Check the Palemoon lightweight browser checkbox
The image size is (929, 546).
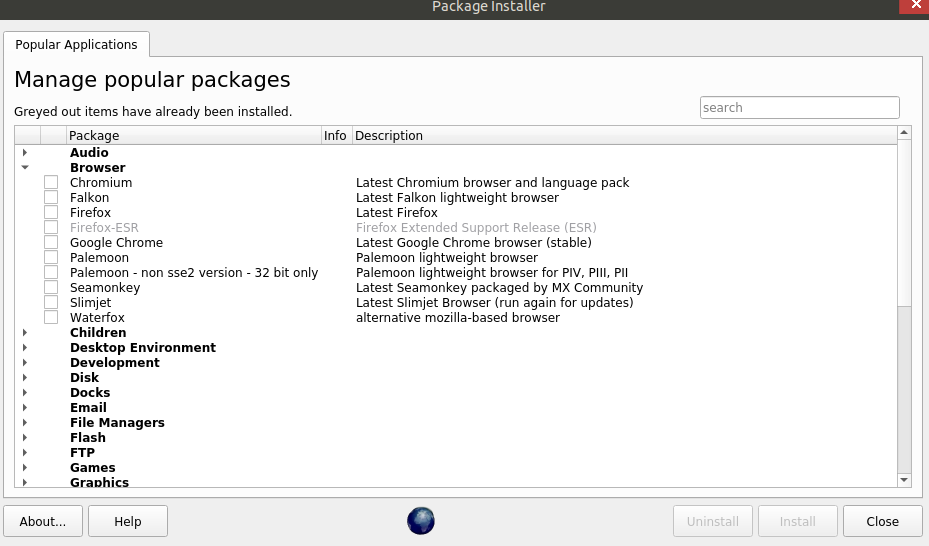tap(51, 257)
